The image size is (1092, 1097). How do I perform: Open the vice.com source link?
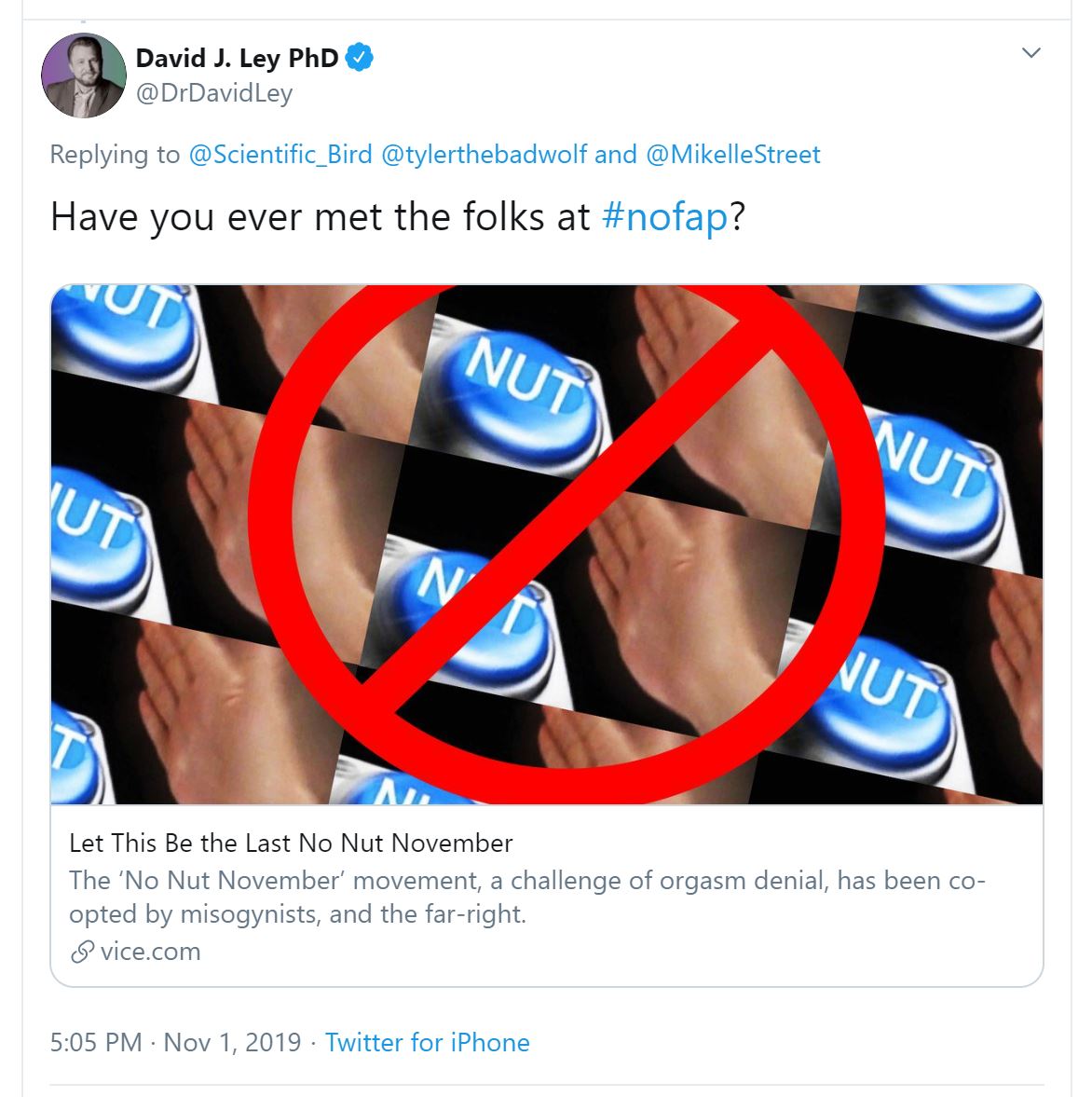coord(150,952)
